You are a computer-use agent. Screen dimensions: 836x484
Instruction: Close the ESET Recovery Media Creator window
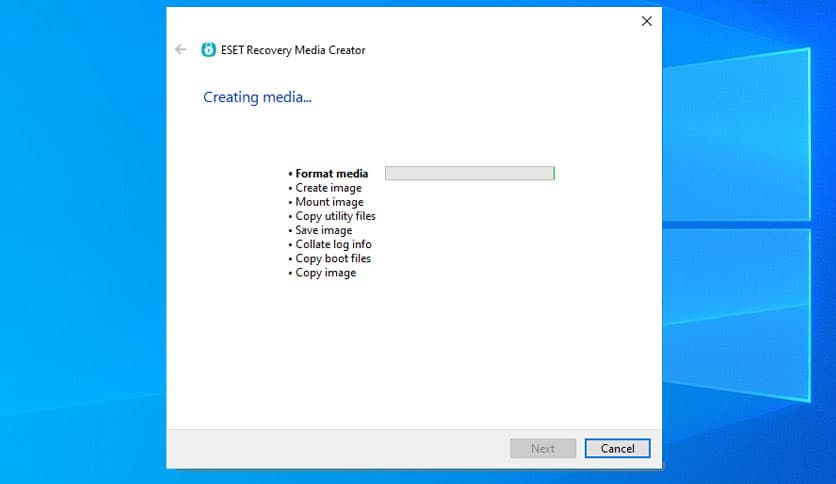coord(647,21)
